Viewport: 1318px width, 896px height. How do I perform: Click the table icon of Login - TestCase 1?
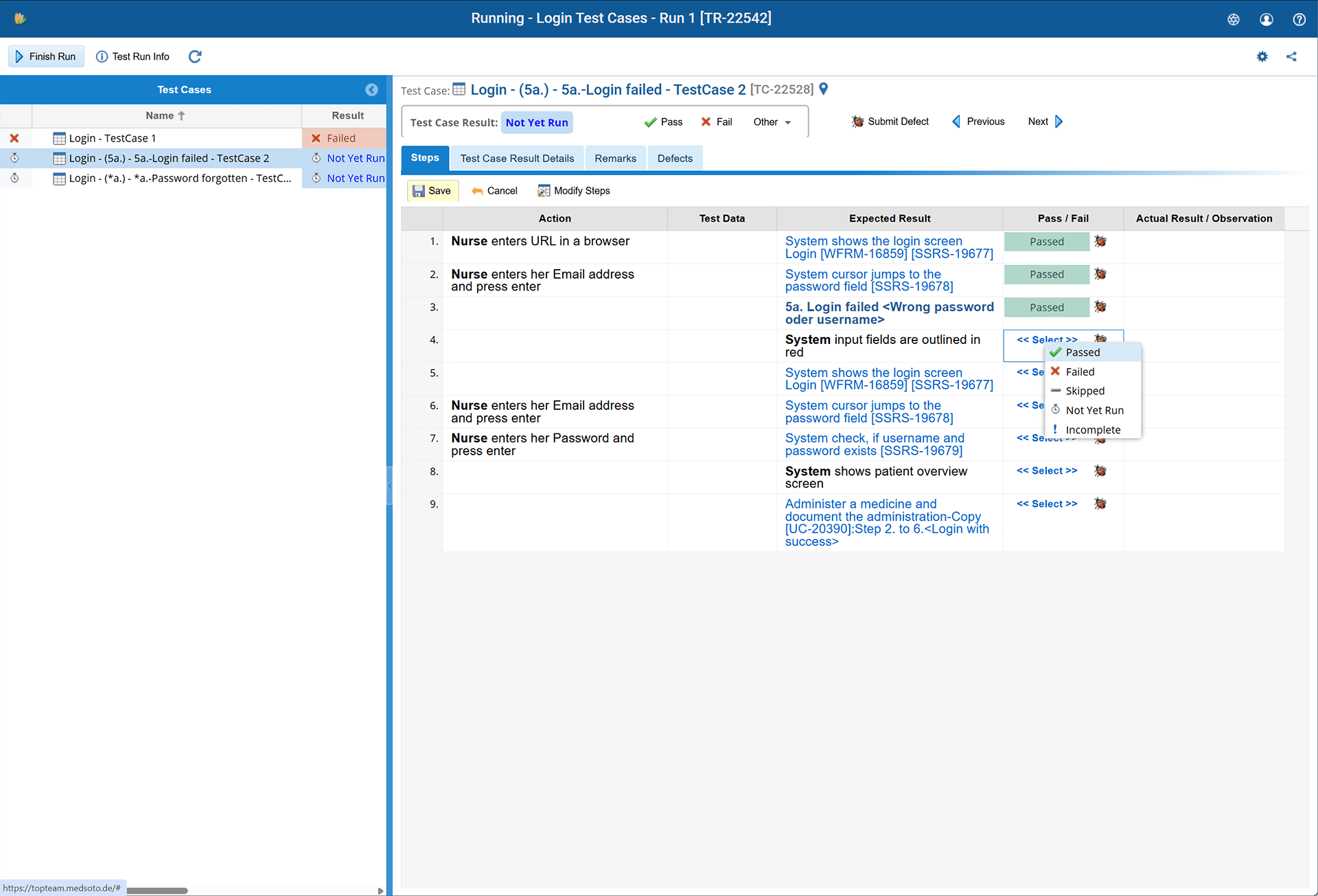coord(59,138)
